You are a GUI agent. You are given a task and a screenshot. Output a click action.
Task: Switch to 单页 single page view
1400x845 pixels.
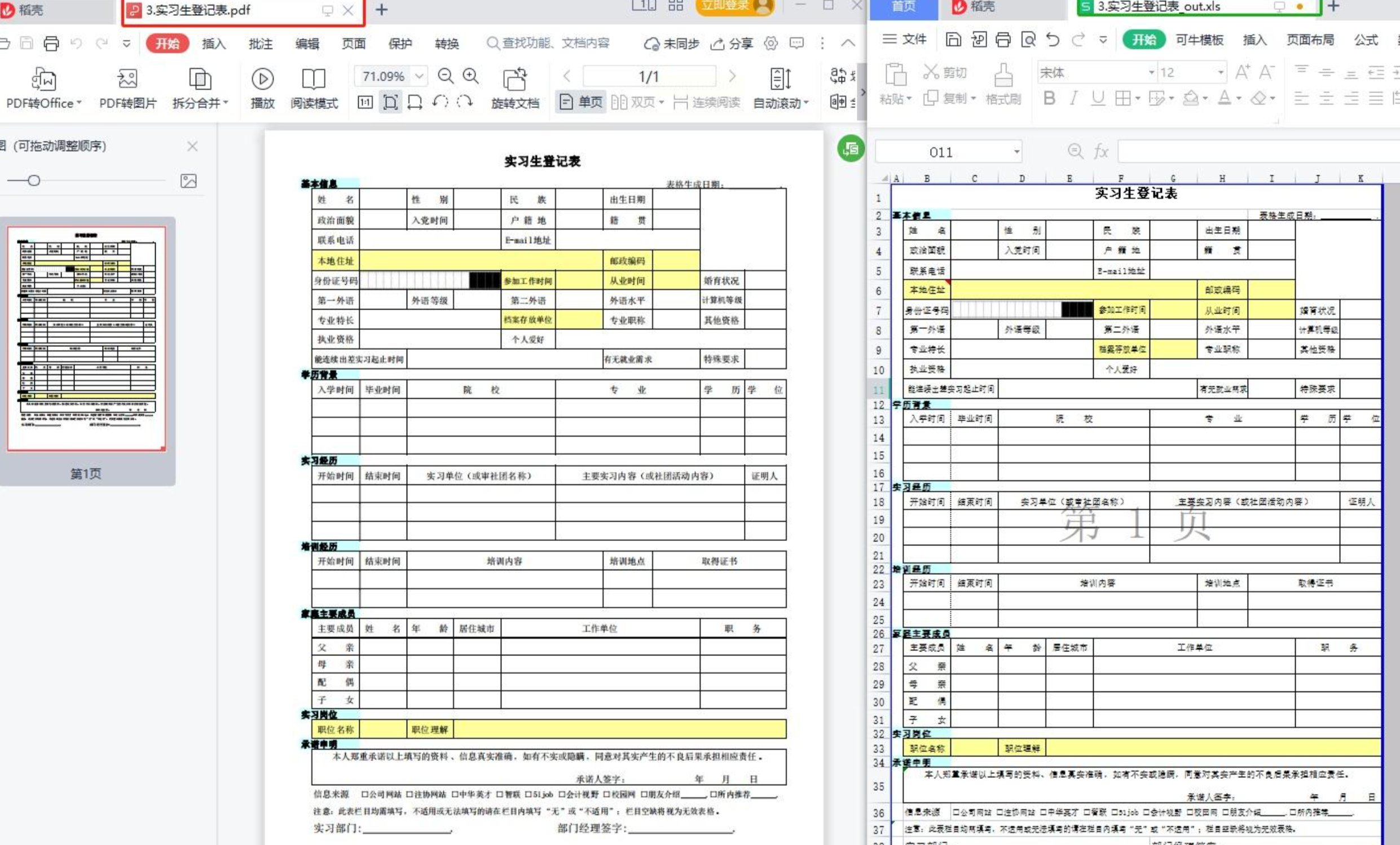581,102
